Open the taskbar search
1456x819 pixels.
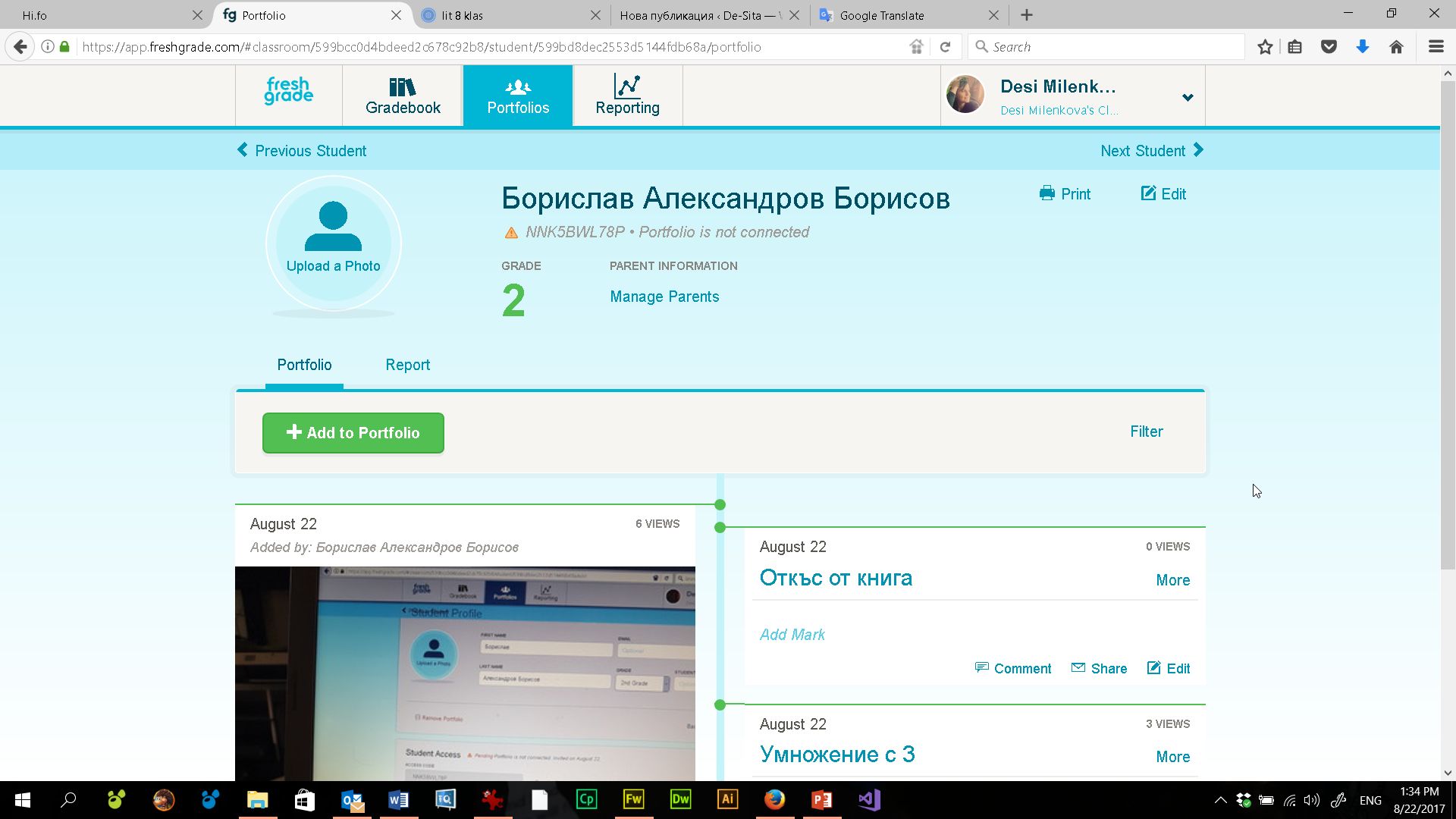click(x=68, y=800)
